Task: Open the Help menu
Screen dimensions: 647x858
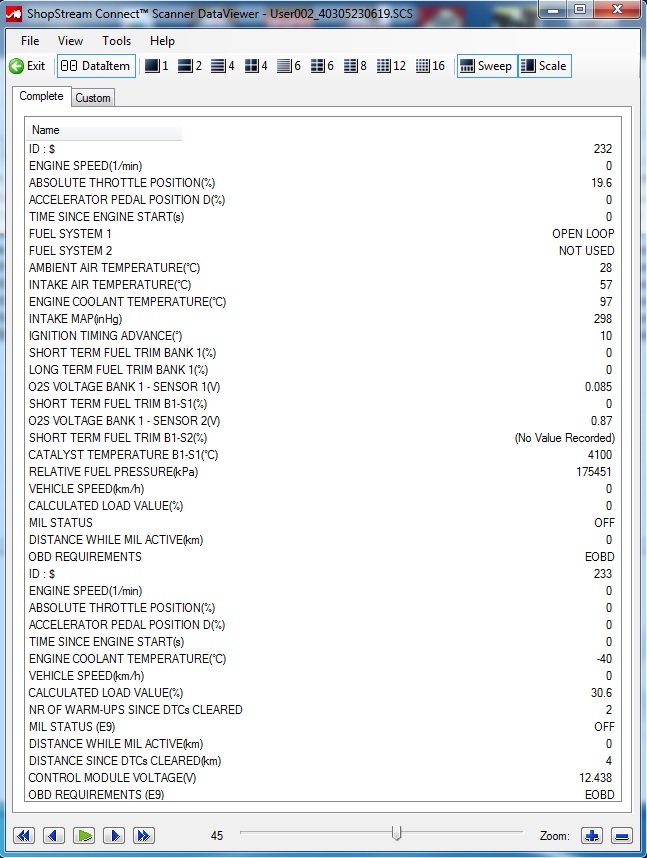Action: [x=162, y=41]
